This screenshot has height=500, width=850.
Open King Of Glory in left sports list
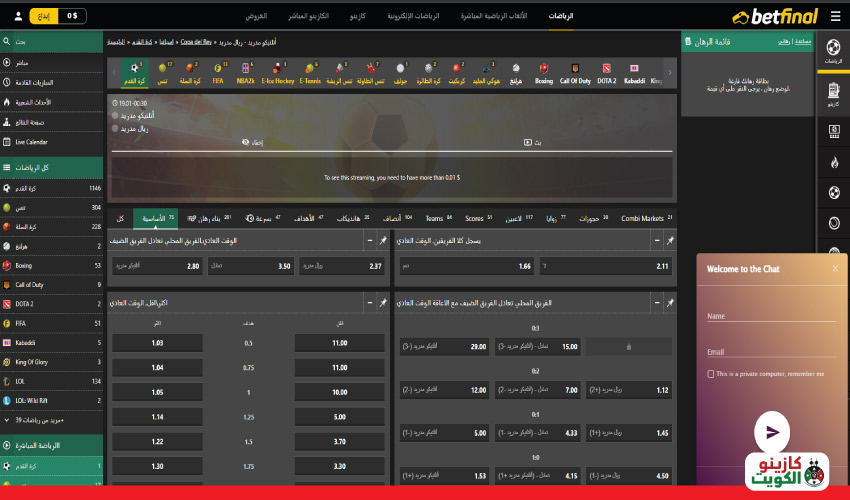pyautogui.click(x=51, y=362)
